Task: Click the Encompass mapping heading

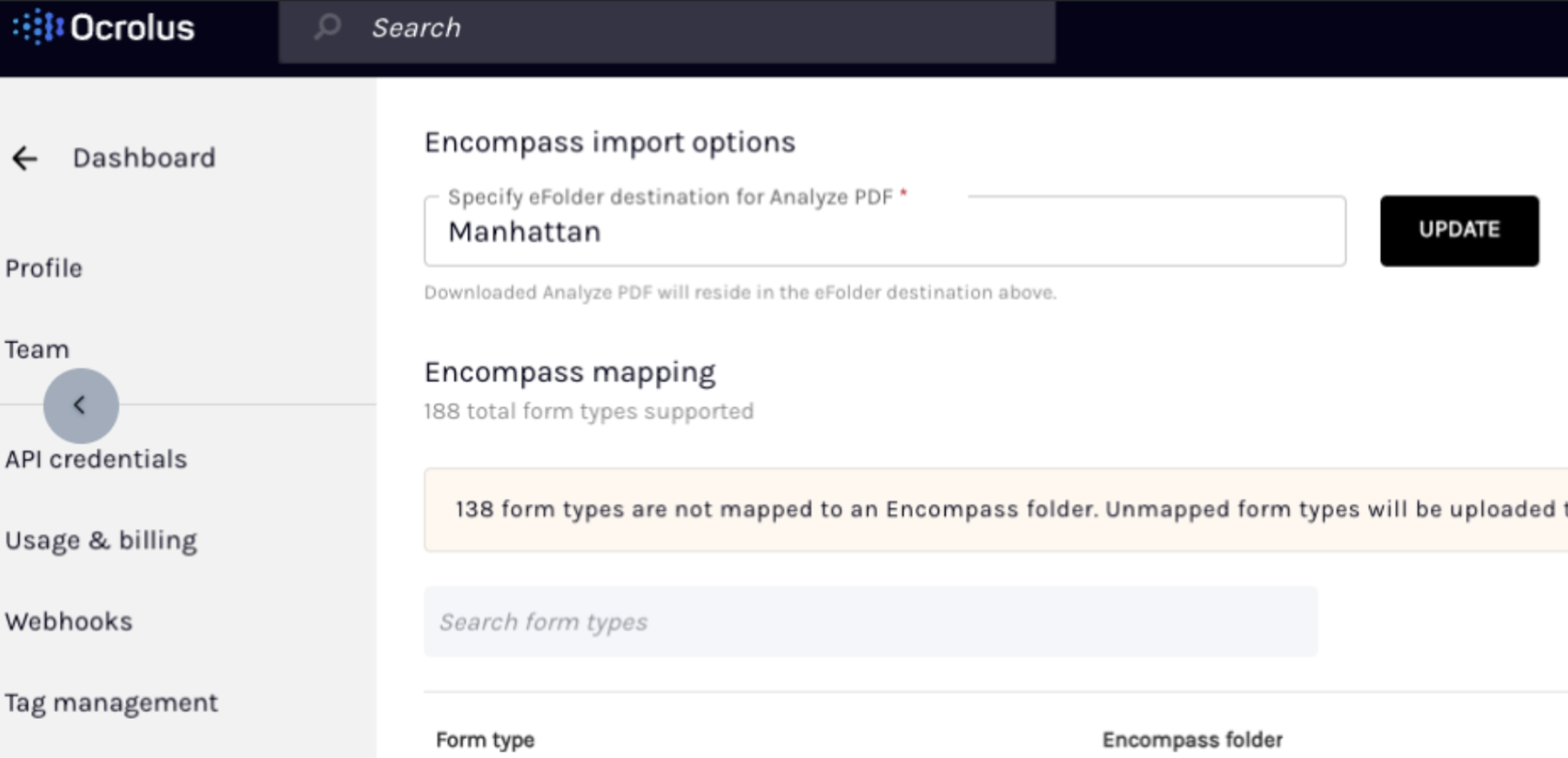Action: [570, 373]
